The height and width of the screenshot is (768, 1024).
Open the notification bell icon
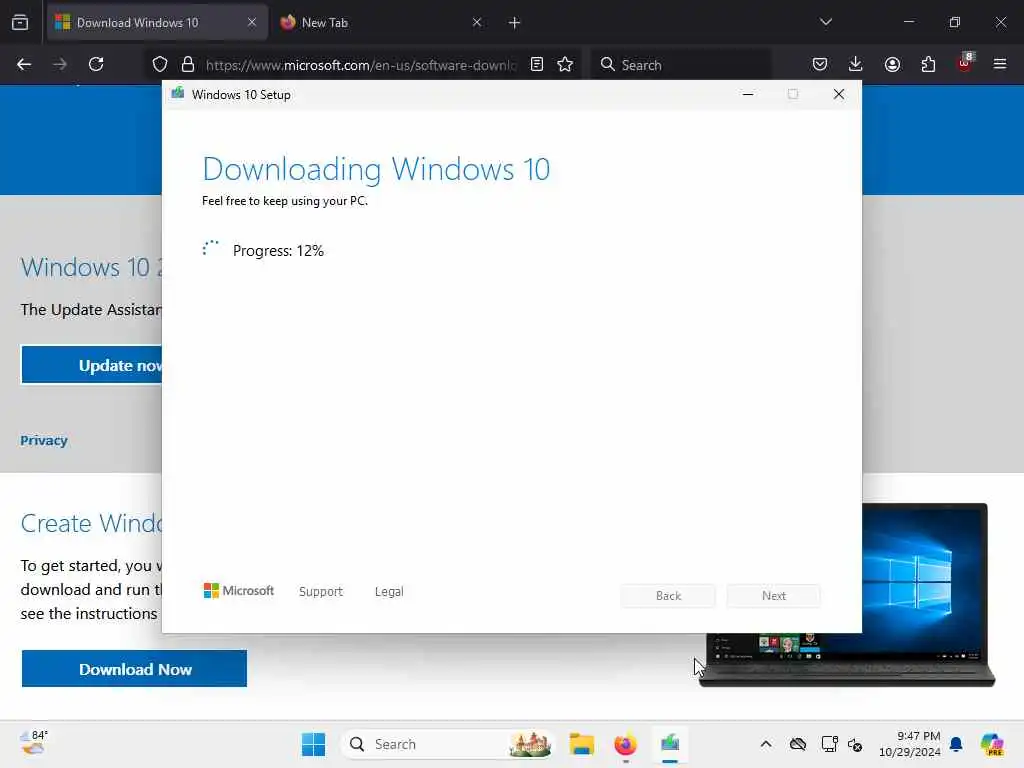956,744
